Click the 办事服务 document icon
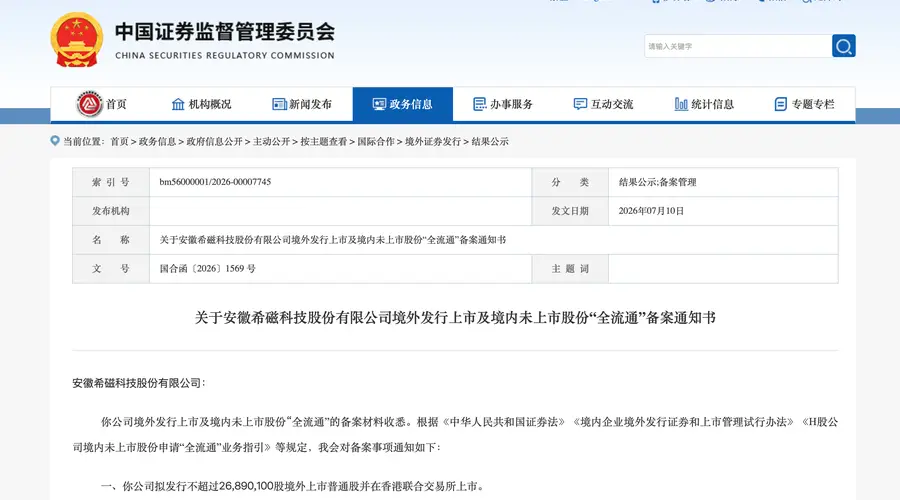The height and width of the screenshot is (500, 900). (479, 104)
